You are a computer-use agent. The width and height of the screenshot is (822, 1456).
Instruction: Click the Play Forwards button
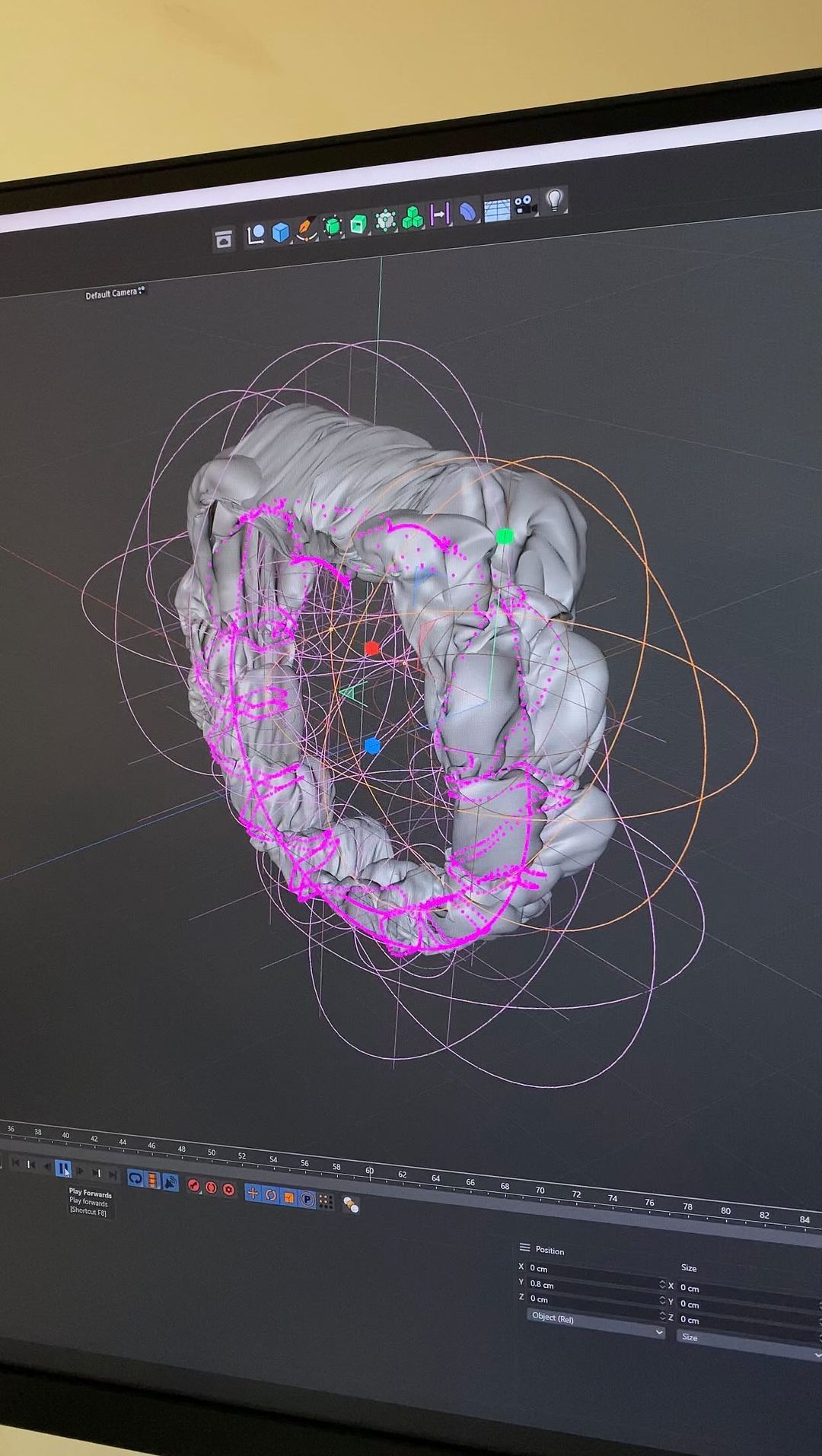click(x=64, y=1168)
